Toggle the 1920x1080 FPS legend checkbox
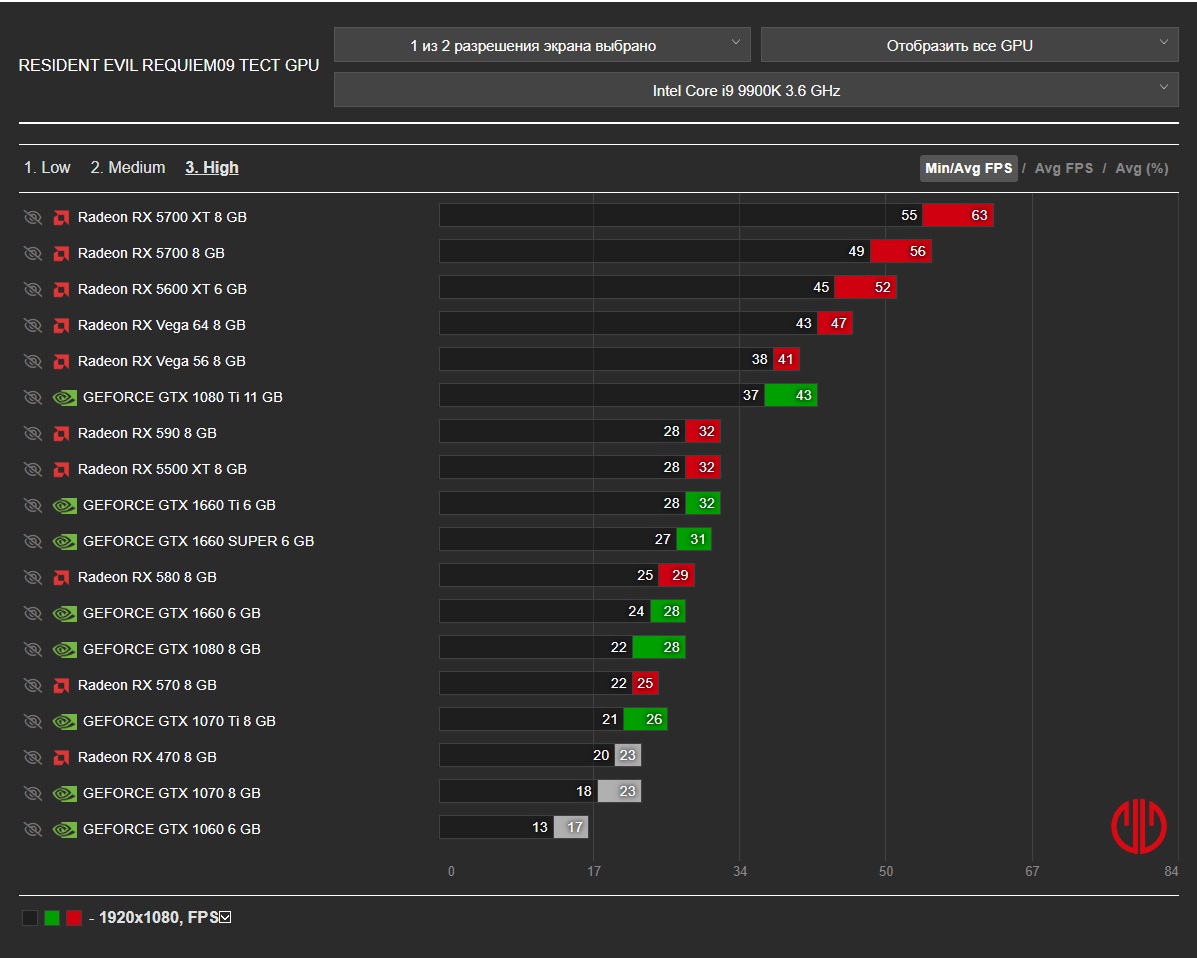 coord(225,917)
